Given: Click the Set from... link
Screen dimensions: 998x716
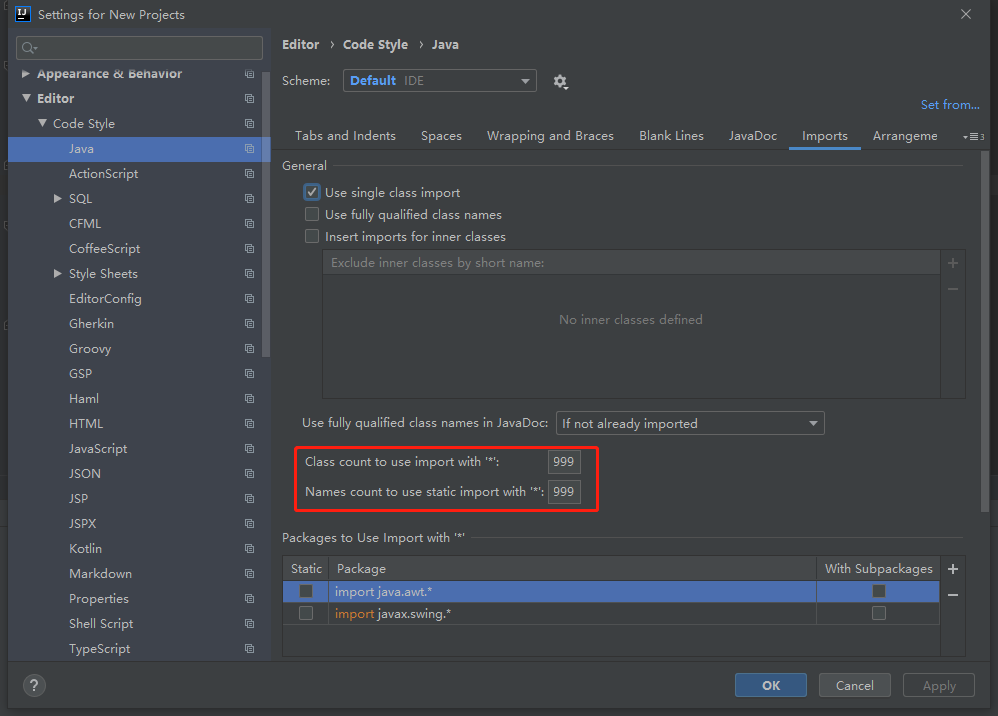Looking at the screenshot, I should point(949,105).
